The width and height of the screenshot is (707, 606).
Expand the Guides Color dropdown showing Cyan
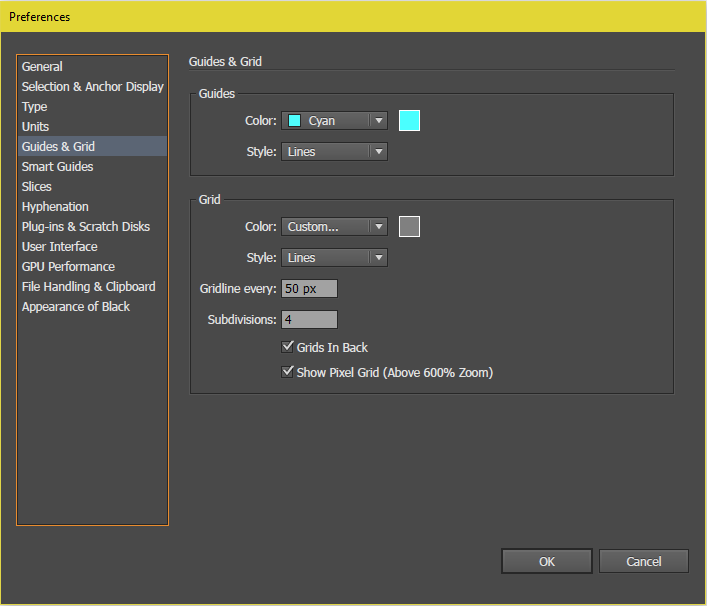[x=334, y=121]
